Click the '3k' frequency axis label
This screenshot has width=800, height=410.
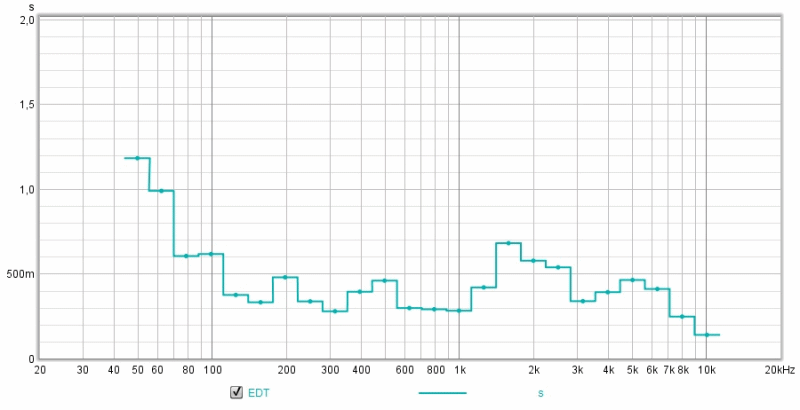(578, 370)
